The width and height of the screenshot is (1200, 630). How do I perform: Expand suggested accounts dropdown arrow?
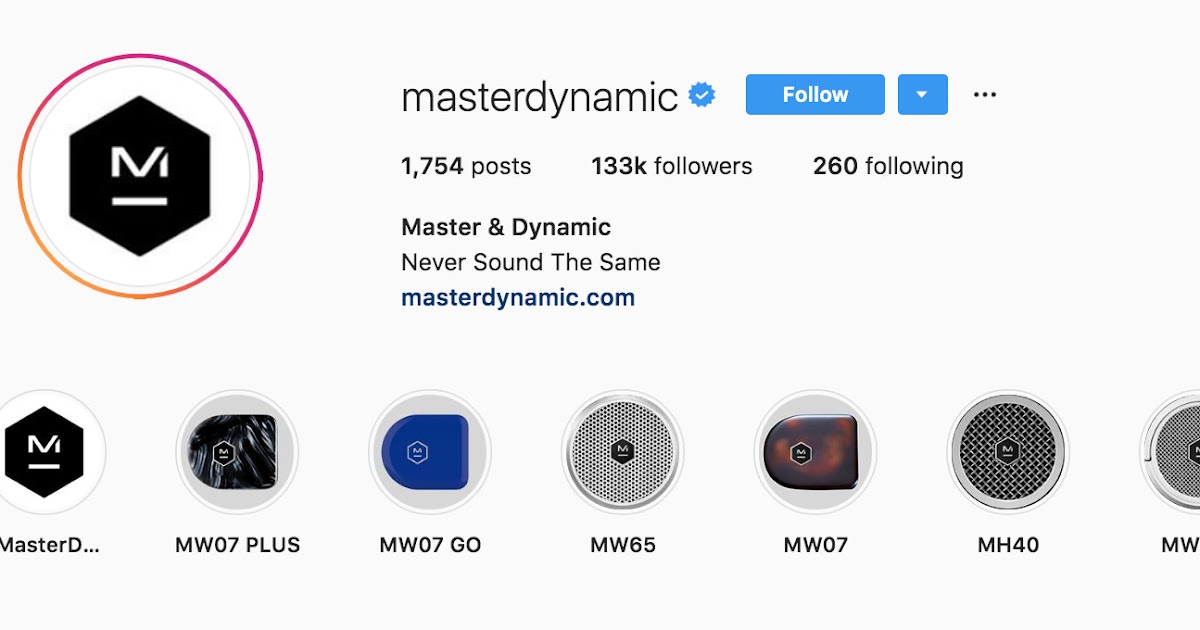(923, 95)
